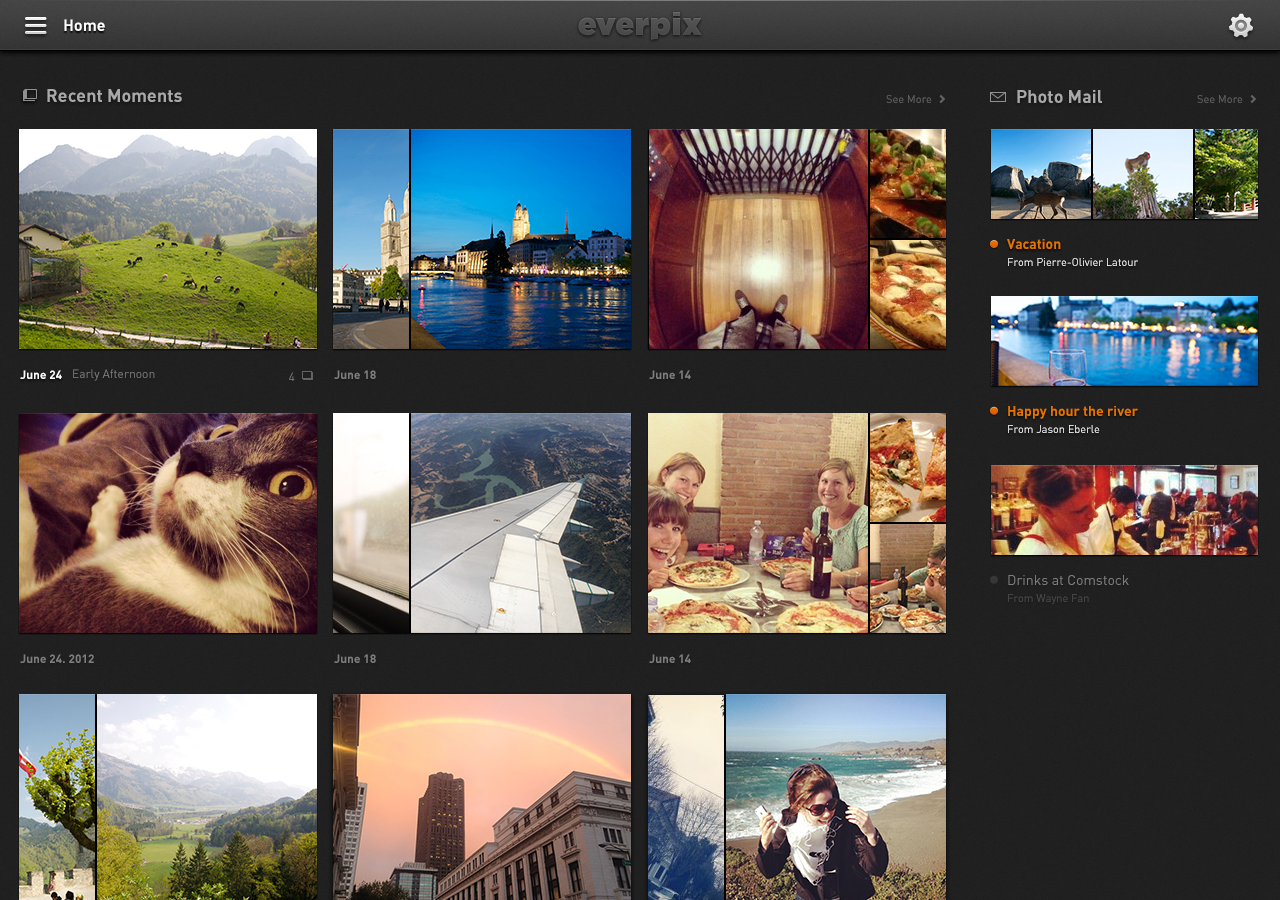Open the cat photo thumbnail
This screenshot has width=1280, height=900.
pos(168,523)
